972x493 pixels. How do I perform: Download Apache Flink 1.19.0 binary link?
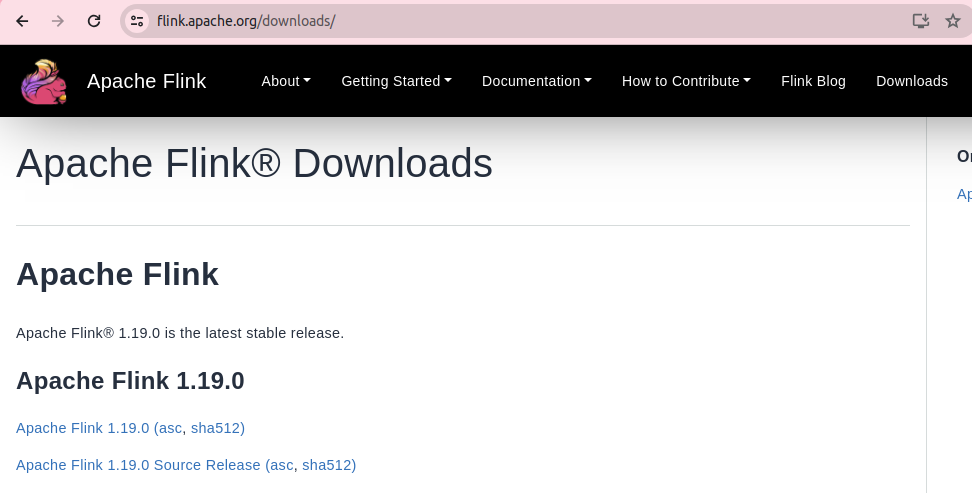[x=82, y=428]
